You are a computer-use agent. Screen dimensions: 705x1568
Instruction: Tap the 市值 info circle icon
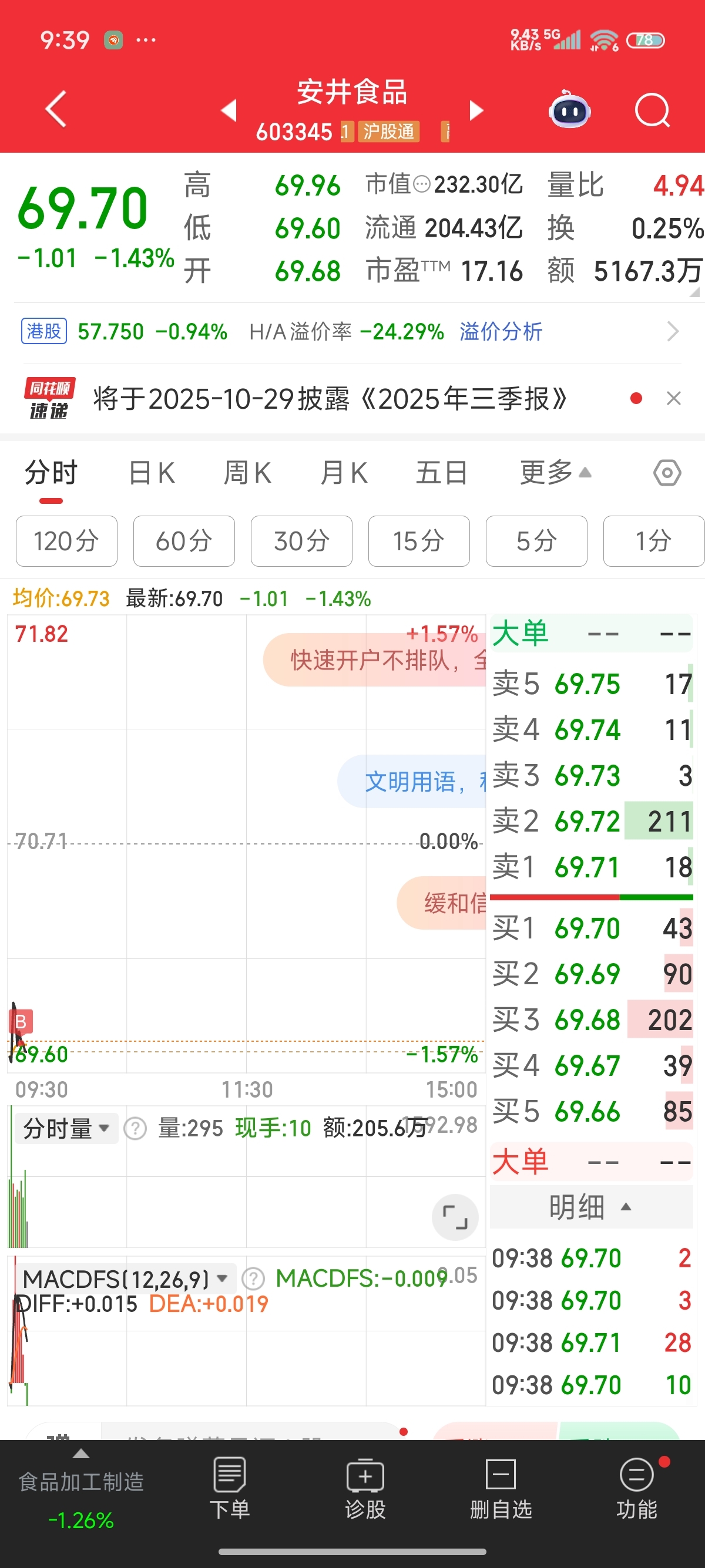(x=421, y=183)
